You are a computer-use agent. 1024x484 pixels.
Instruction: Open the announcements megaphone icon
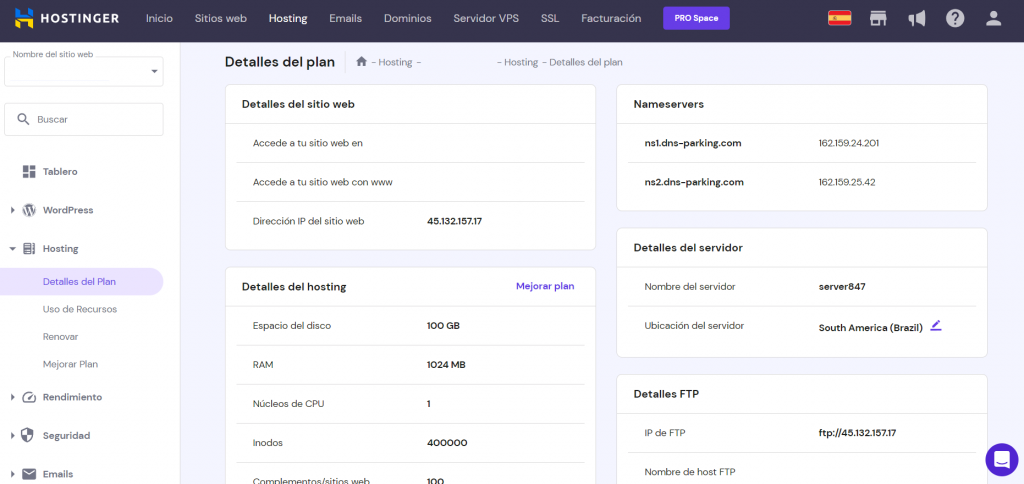916,18
